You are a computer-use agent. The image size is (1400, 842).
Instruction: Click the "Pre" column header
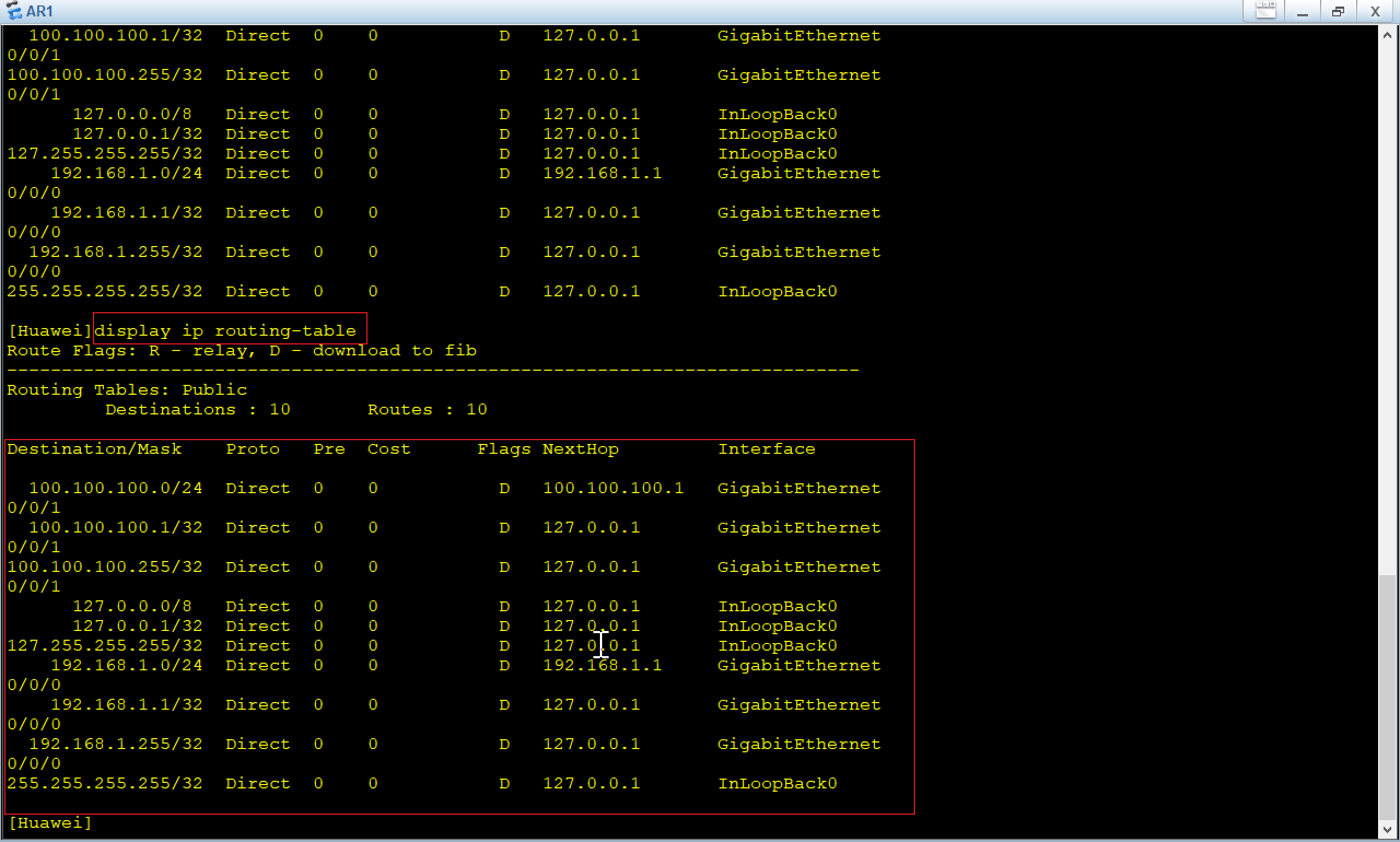[329, 448]
